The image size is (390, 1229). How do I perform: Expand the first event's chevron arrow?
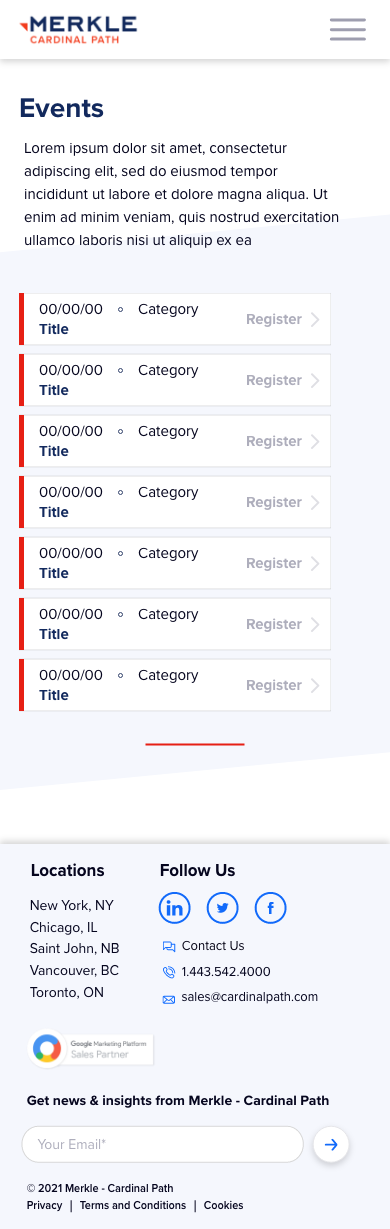[315, 320]
